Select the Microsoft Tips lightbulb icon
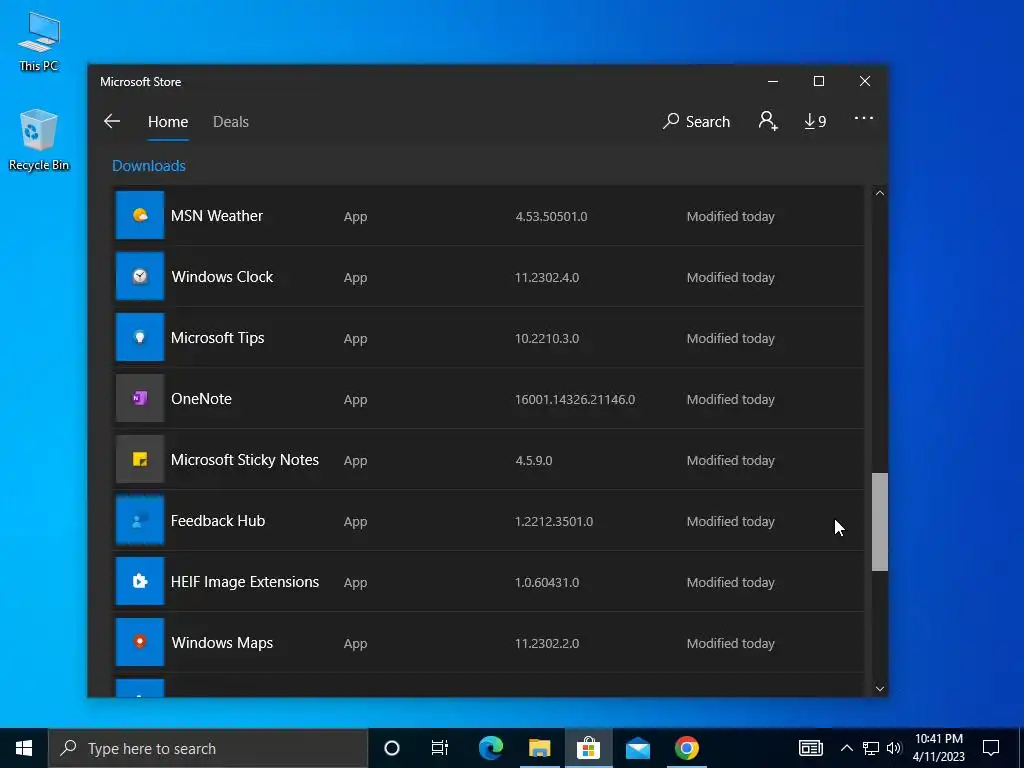 pyautogui.click(x=140, y=338)
